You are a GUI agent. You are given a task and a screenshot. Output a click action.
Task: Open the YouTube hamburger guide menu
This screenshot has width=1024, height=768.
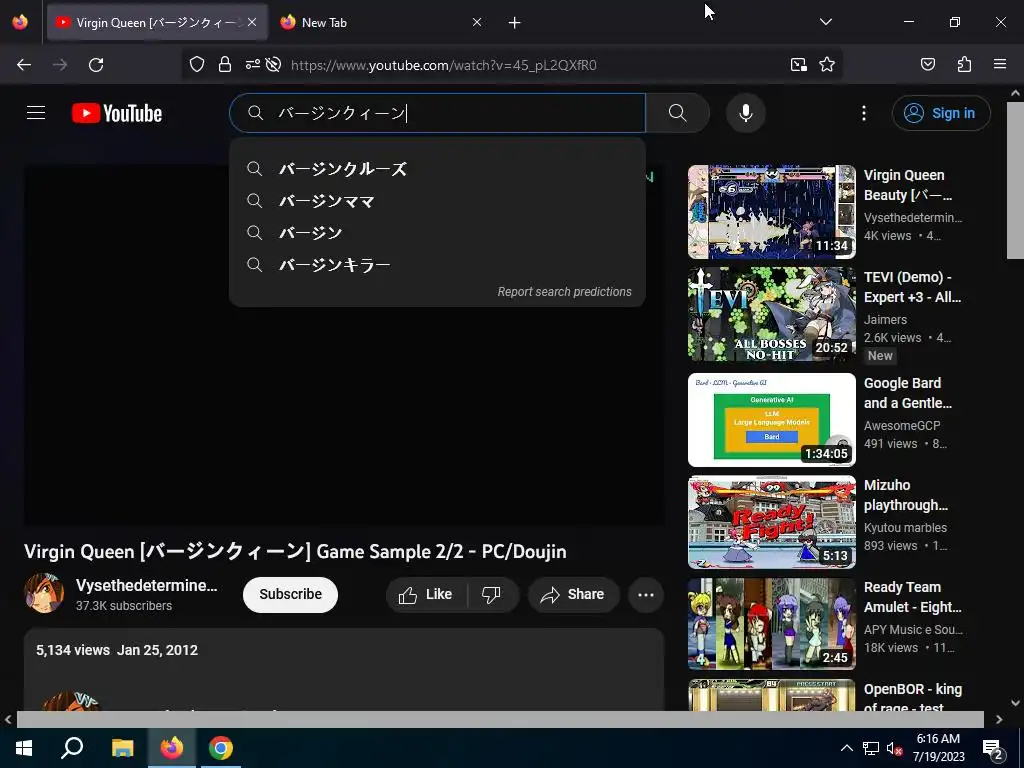click(36, 113)
